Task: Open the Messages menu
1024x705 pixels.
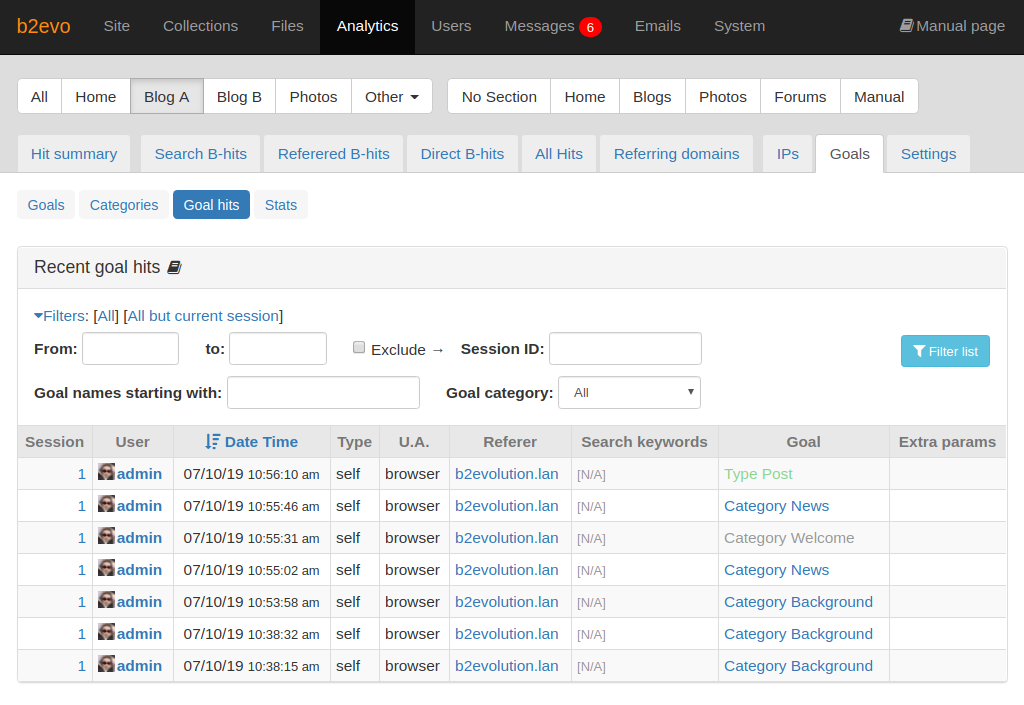Action: (539, 26)
